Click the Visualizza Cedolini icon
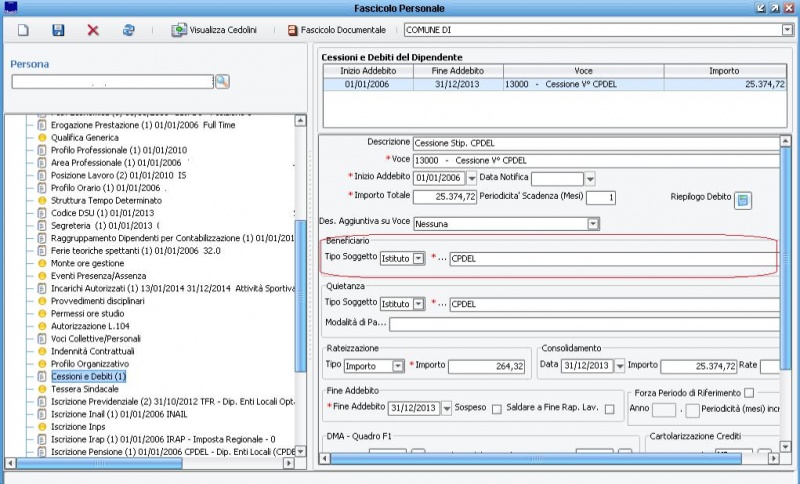 (x=181, y=31)
